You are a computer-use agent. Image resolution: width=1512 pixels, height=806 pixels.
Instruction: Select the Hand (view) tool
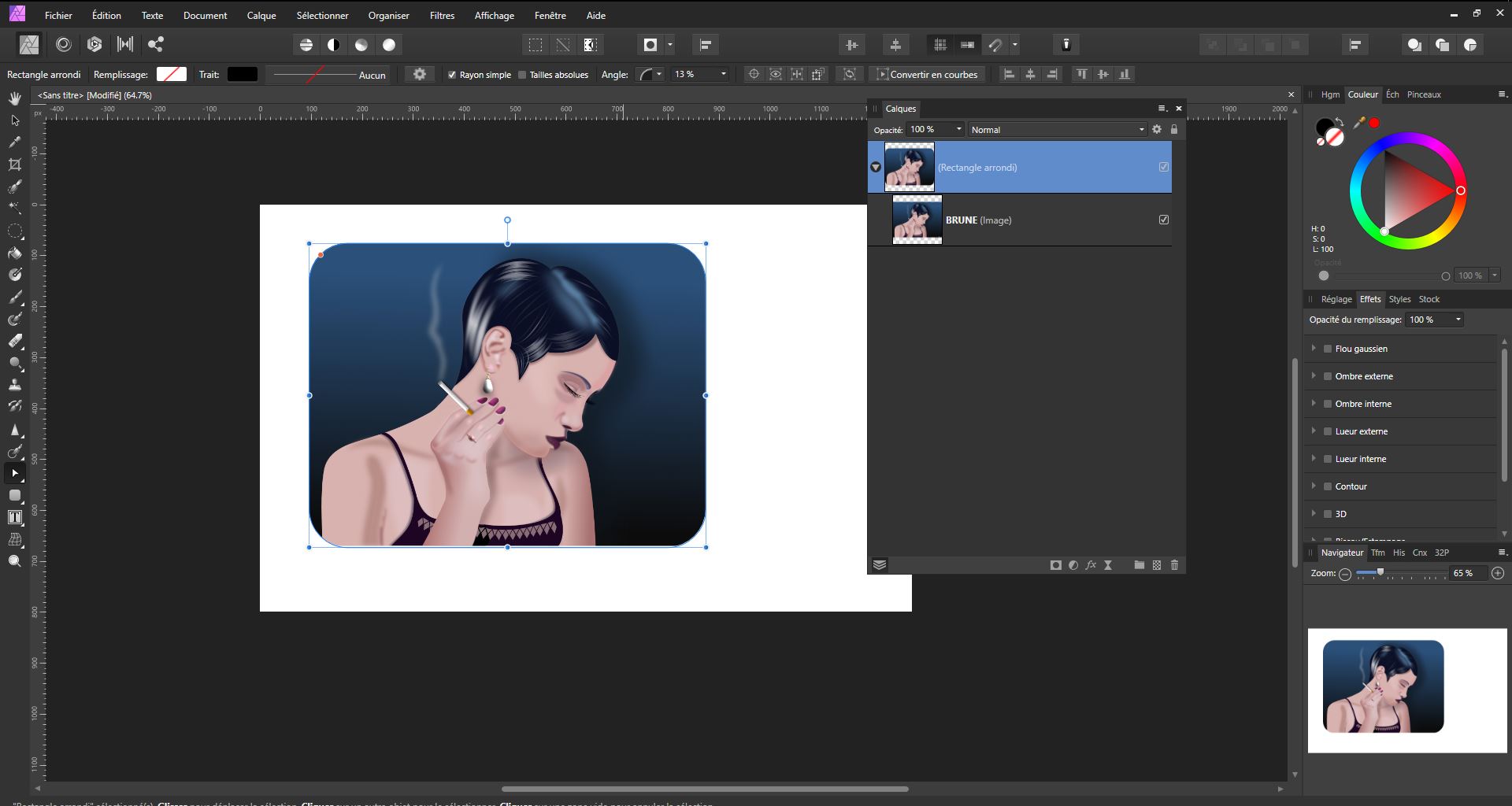(14, 98)
